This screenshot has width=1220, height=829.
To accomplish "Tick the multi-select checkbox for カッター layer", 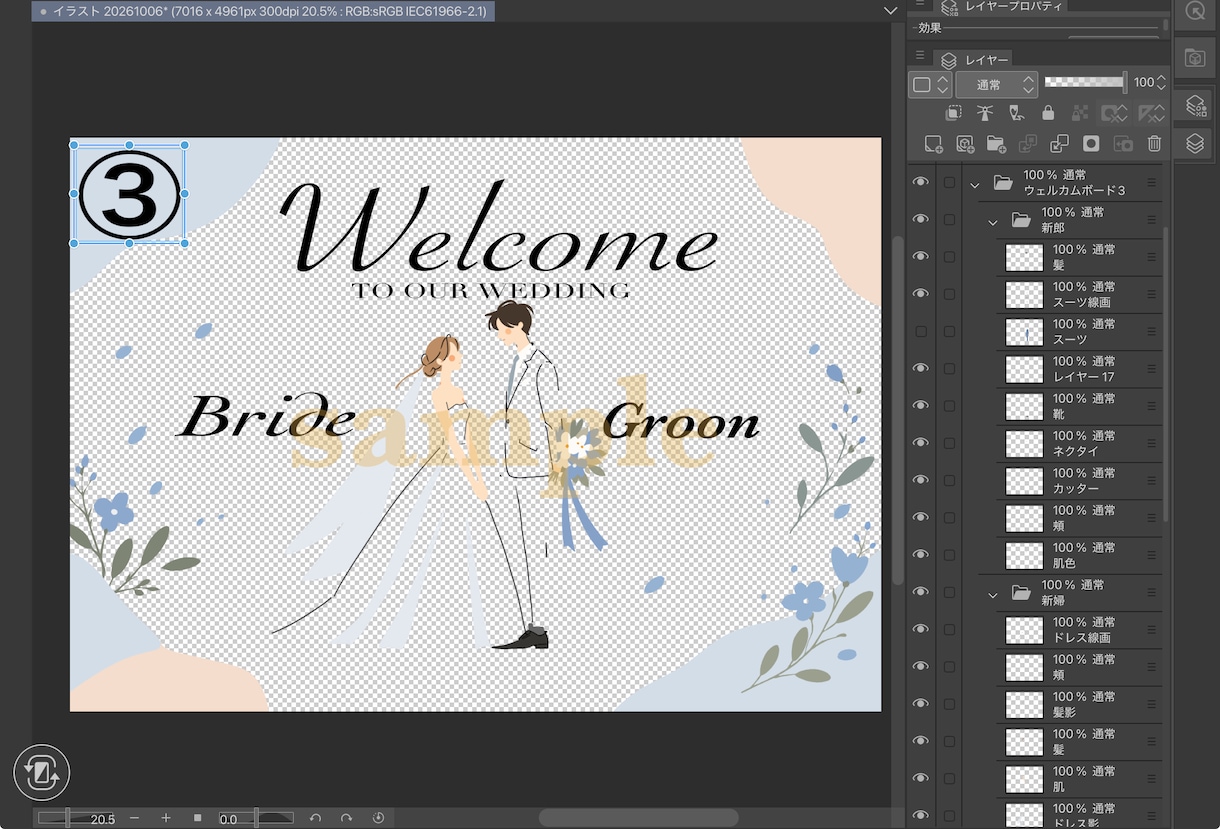I will [949, 480].
